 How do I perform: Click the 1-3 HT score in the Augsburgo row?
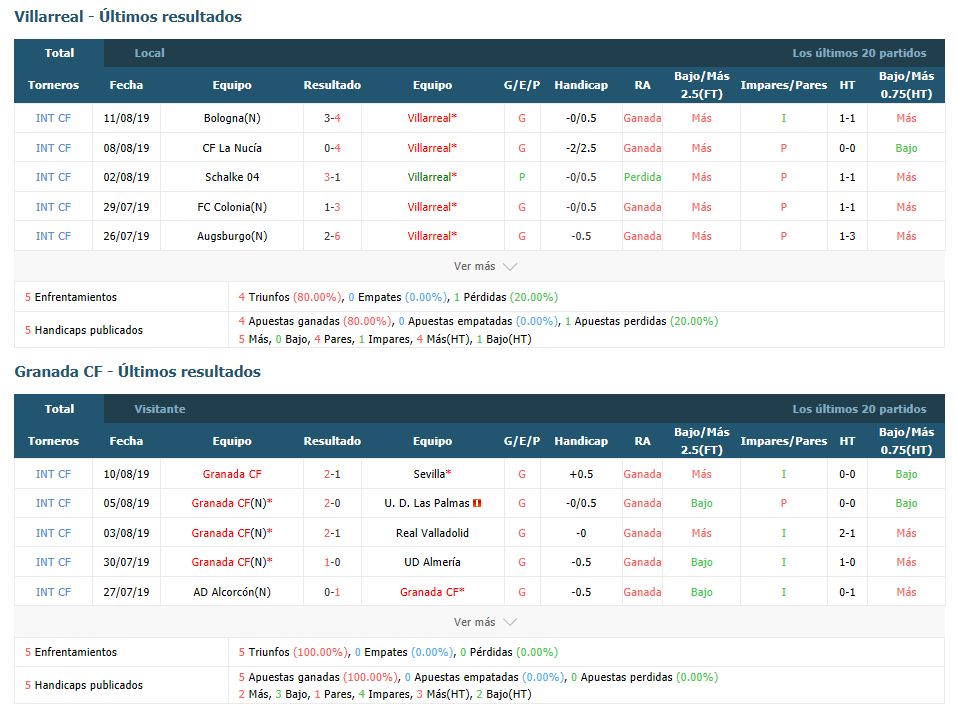pyautogui.click(x=847, y=236)
